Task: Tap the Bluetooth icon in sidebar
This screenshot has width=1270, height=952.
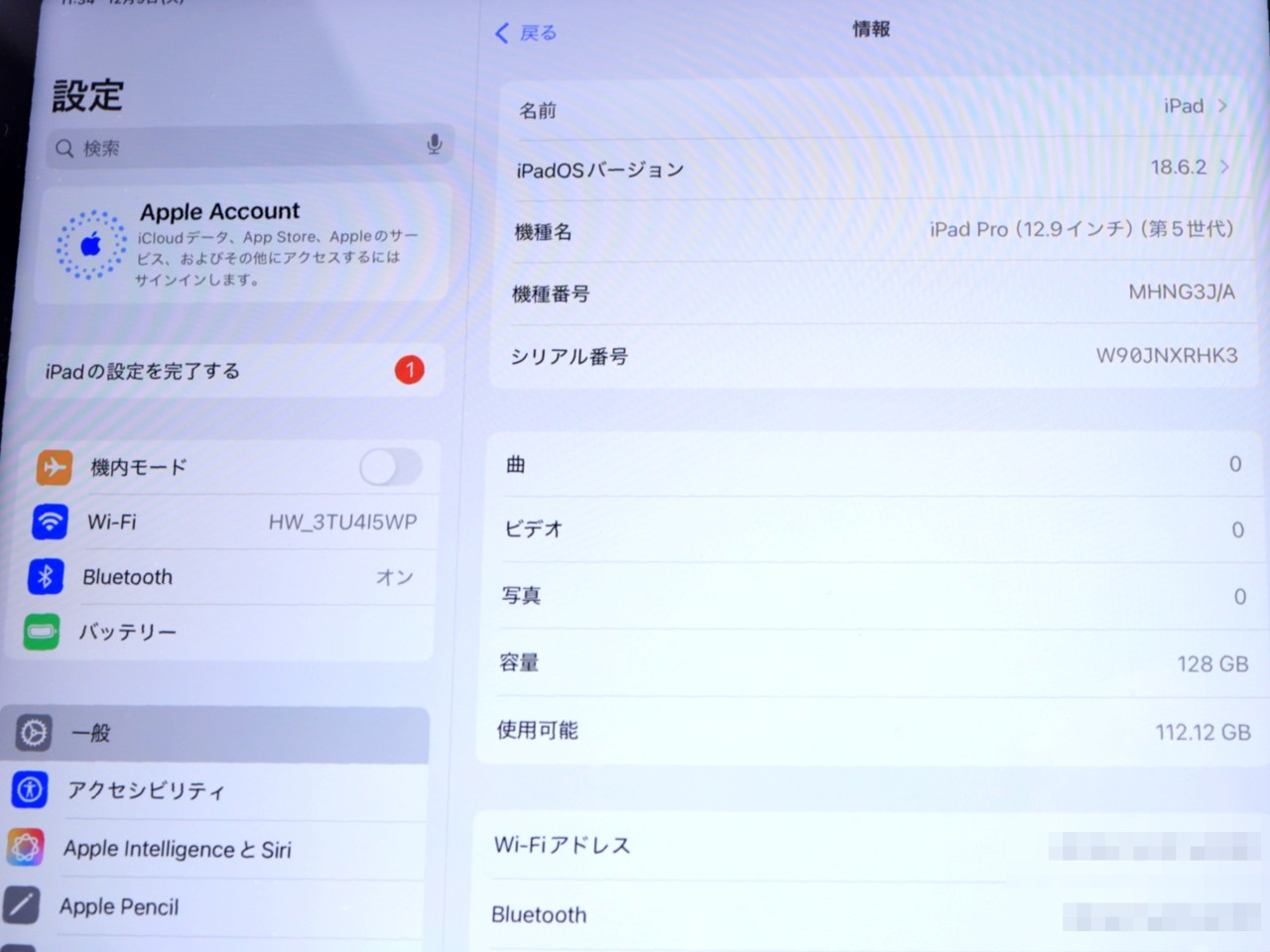Action: [46, 576]
